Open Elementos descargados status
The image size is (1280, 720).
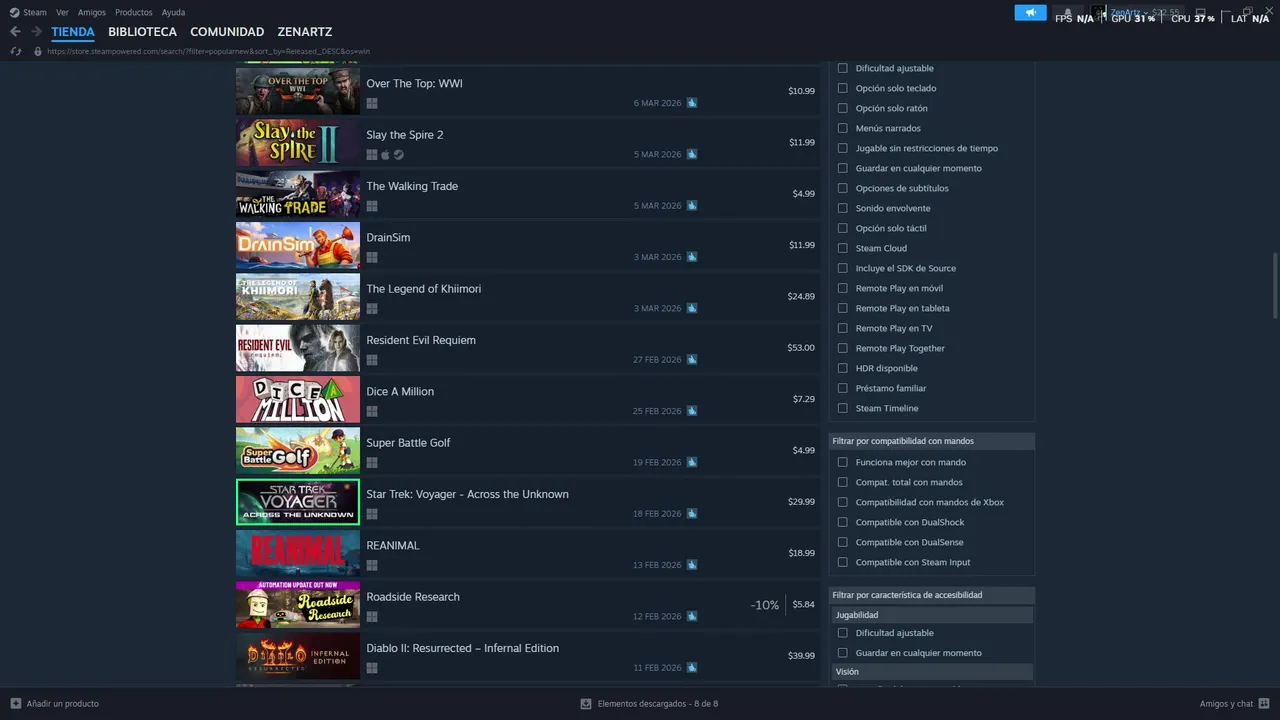coord(658,704)
